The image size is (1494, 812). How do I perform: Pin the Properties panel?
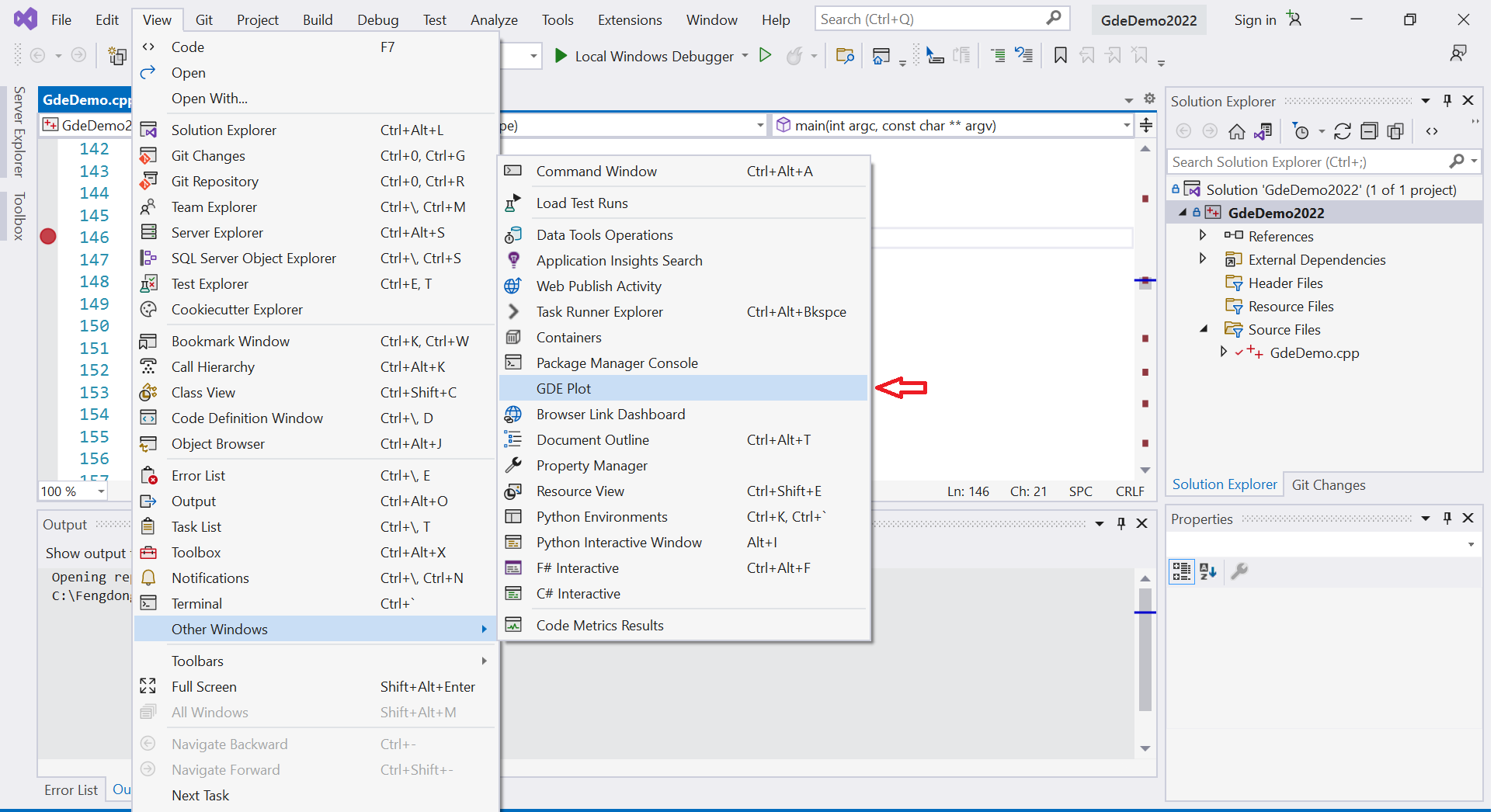1447,518
